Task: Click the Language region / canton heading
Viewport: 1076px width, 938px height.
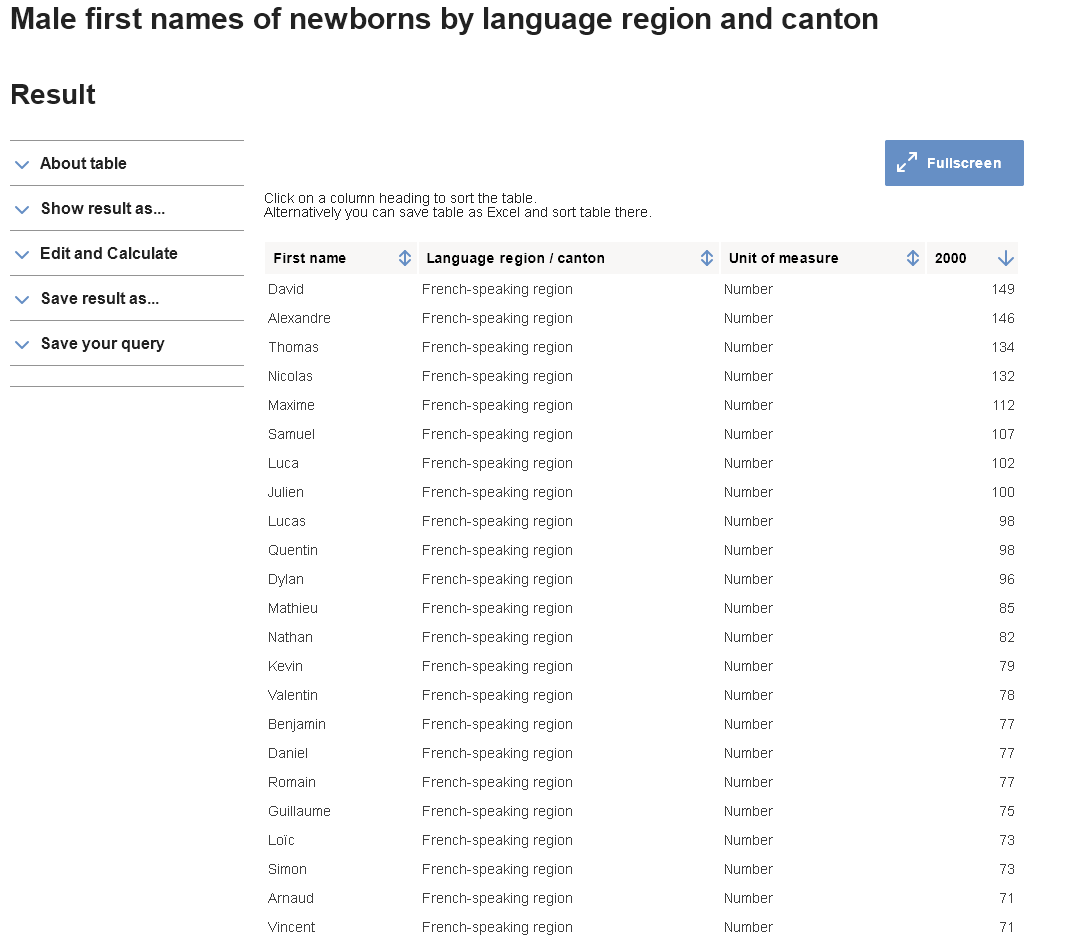Action: [x=515, y=258]
